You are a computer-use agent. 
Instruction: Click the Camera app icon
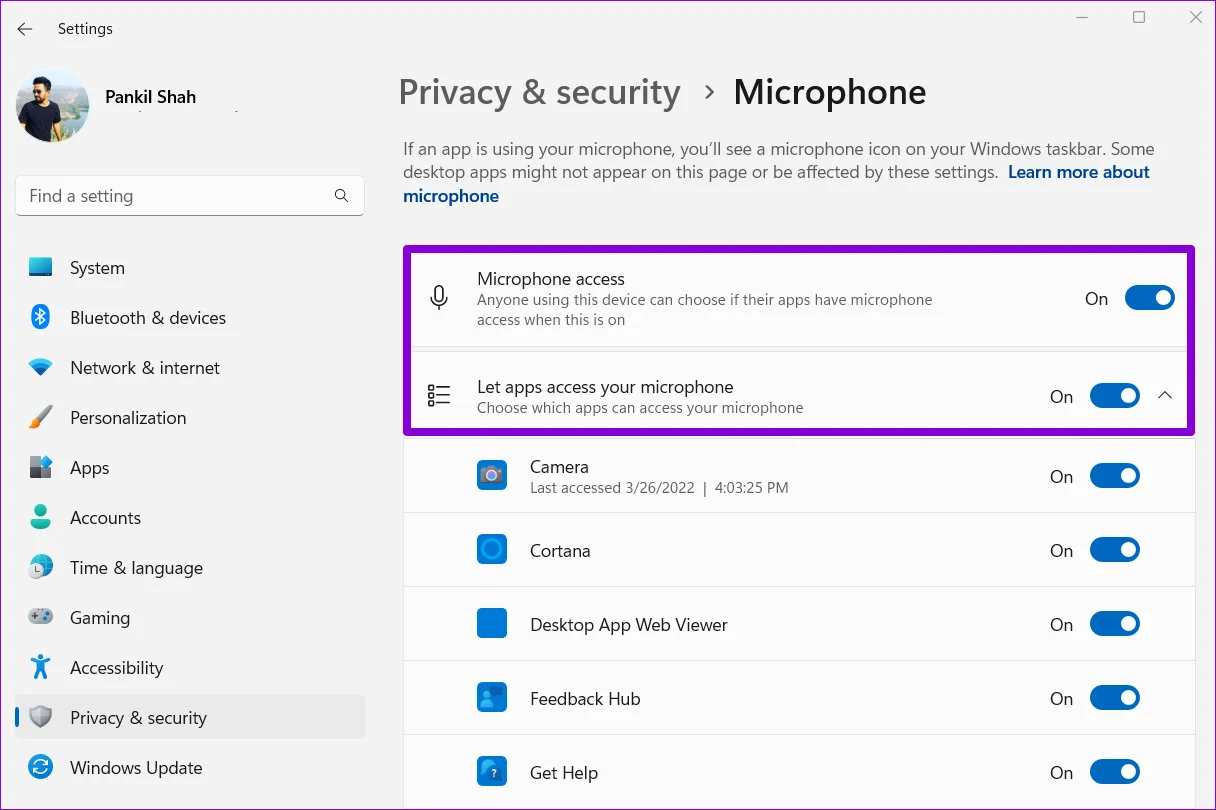click(x=491, y=476)
